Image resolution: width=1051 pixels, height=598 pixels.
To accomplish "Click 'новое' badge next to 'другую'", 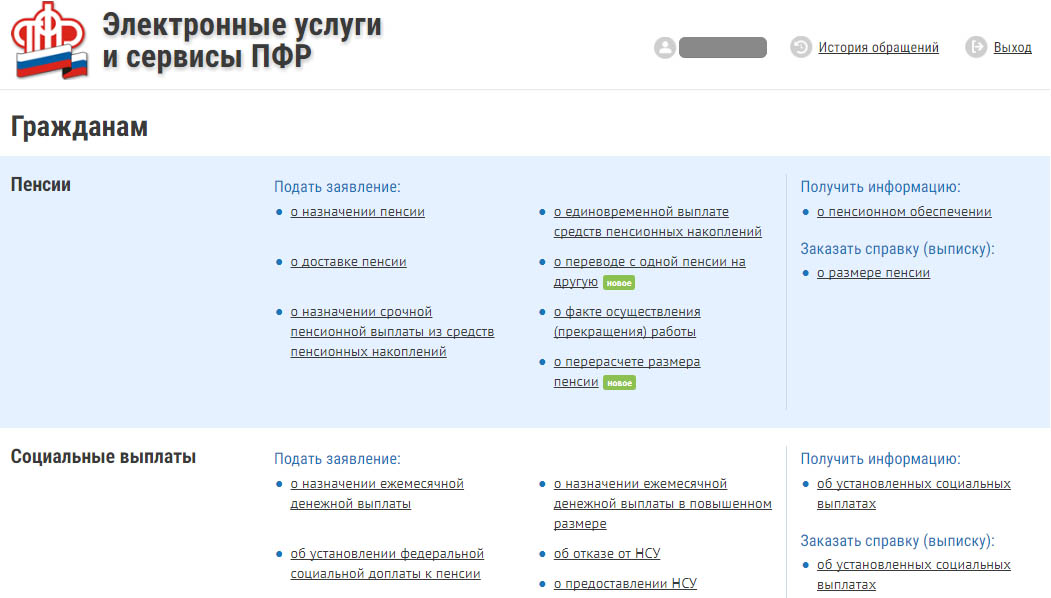I will pos(619,283).
